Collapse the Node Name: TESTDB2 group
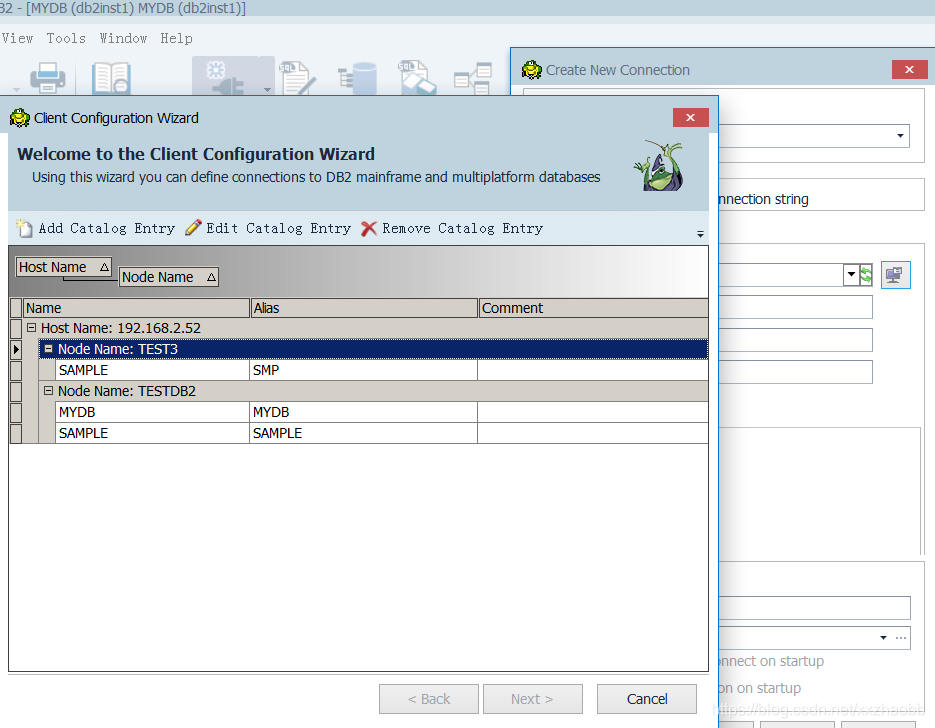Screen dimensions: 935x728 coord(48,391)
